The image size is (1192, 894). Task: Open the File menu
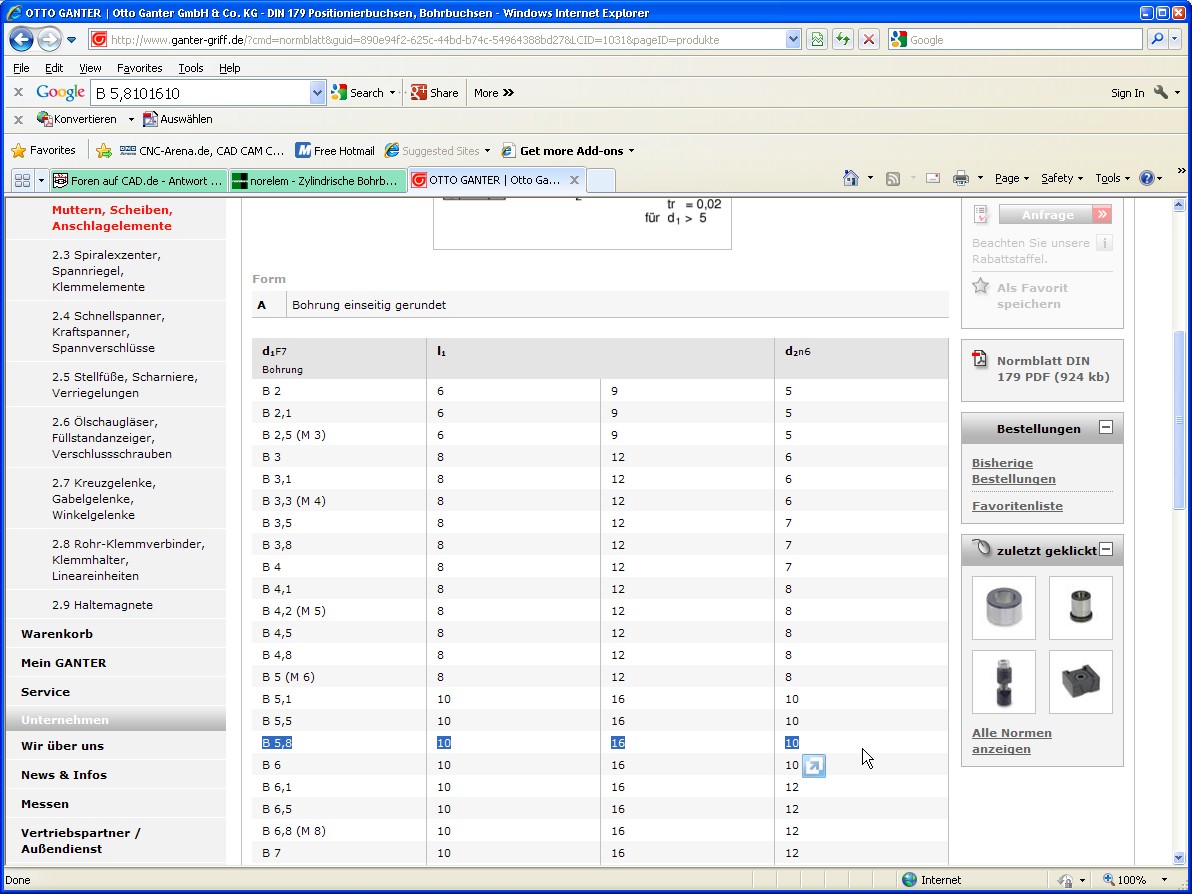[x=21, y=68]
